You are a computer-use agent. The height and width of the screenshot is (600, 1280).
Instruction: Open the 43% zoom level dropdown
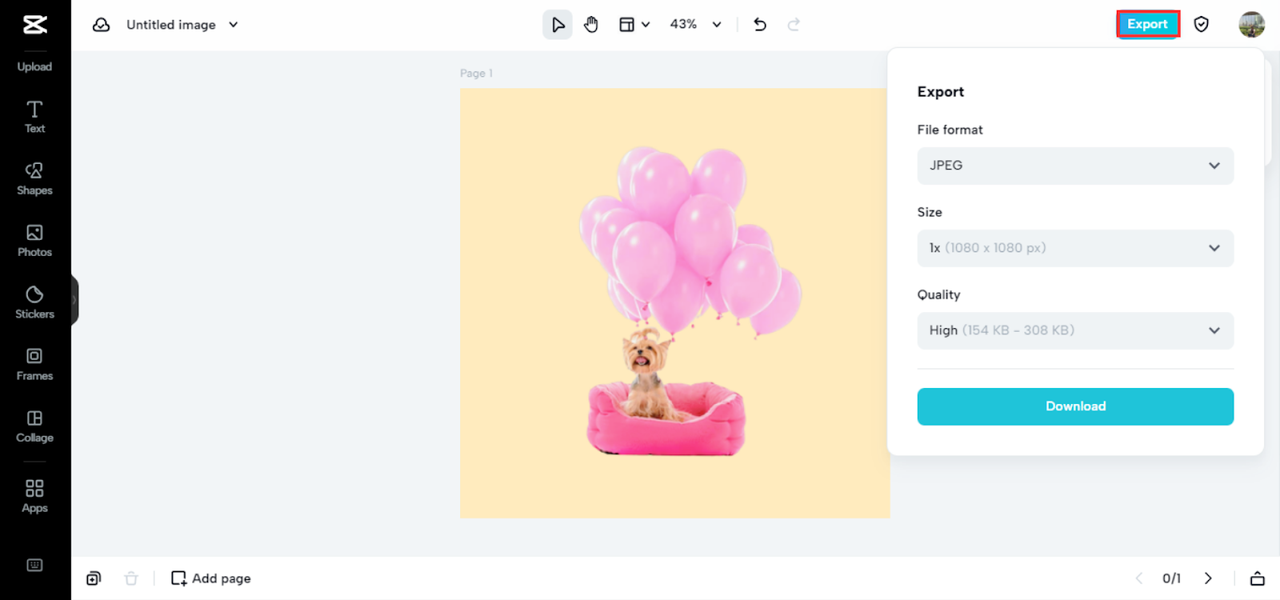(x=695, y=25)
